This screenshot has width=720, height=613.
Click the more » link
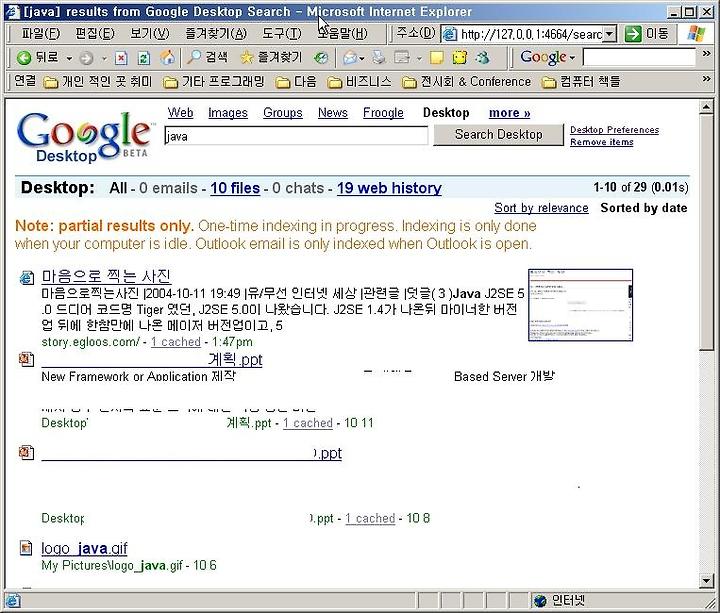click(510, 112)
